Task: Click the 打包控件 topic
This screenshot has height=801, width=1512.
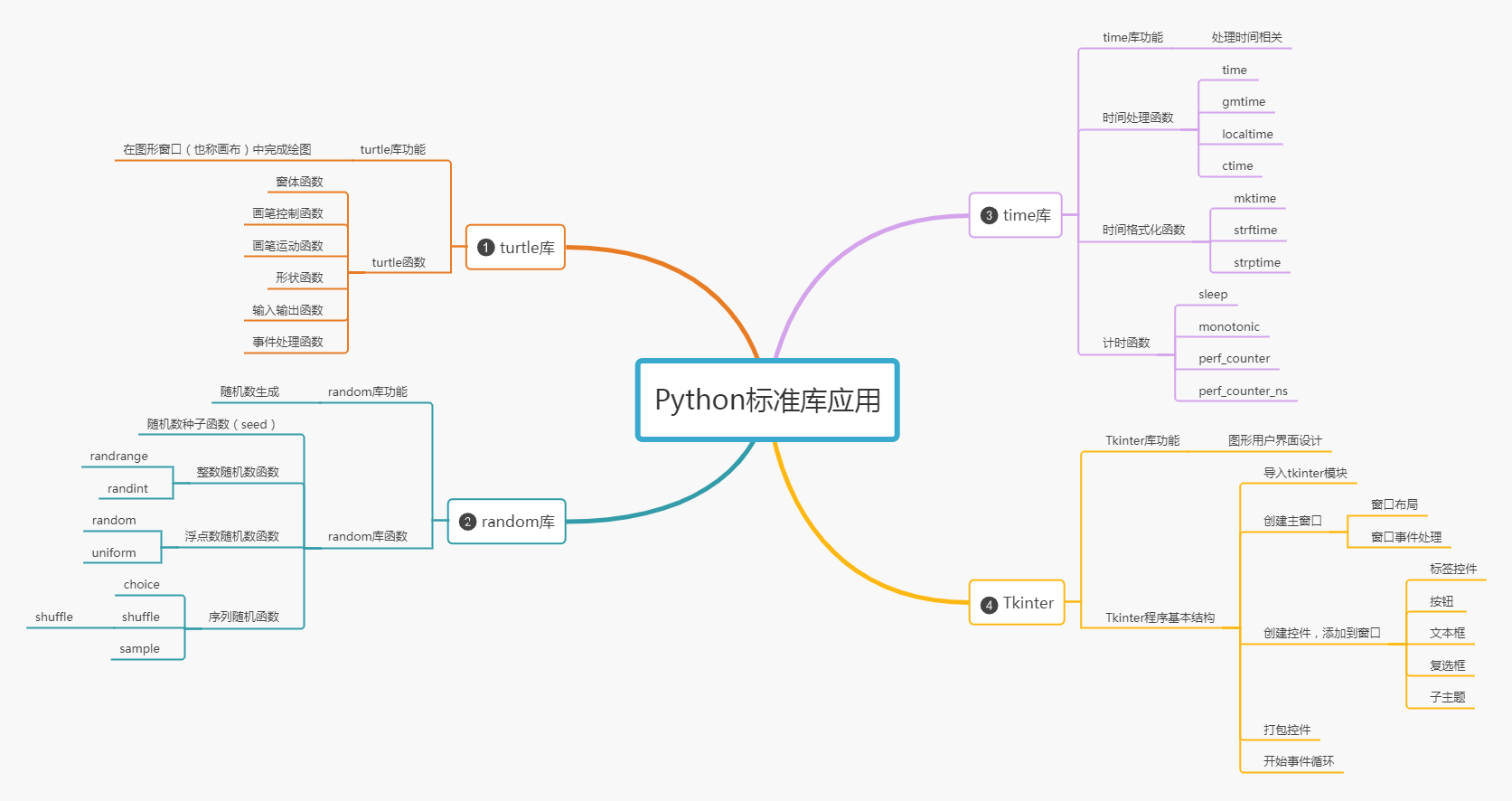Action: coord(1287,730)
